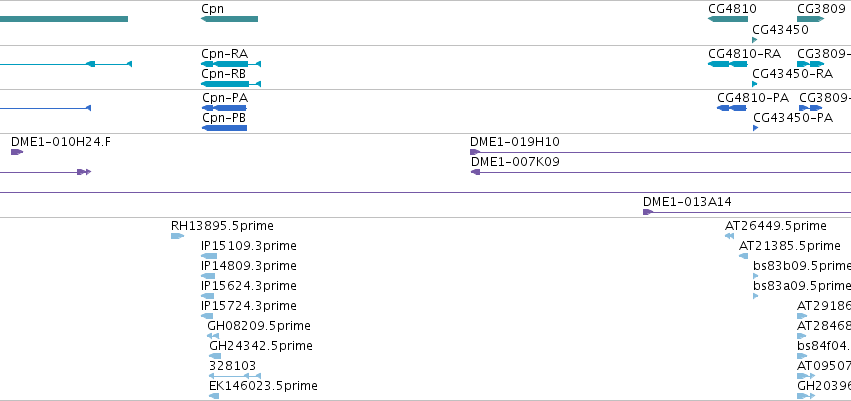The width and height of the screenshot is (851, 401).
Task: Select the DME1-013A14 start arrow
Action: point(647,212)
